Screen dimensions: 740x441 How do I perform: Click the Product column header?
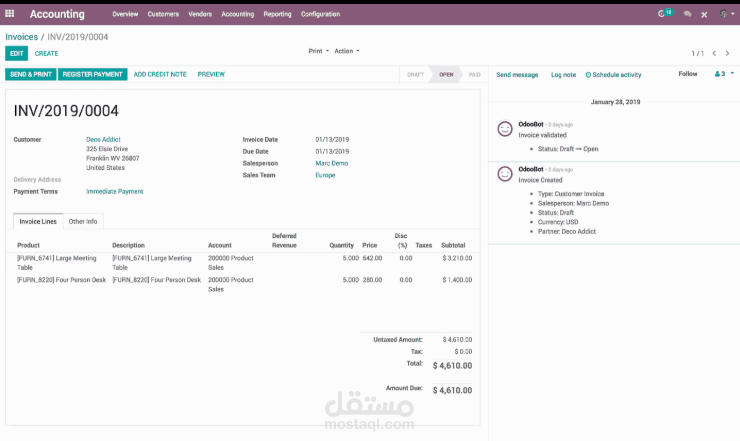(x=28, y=245)
